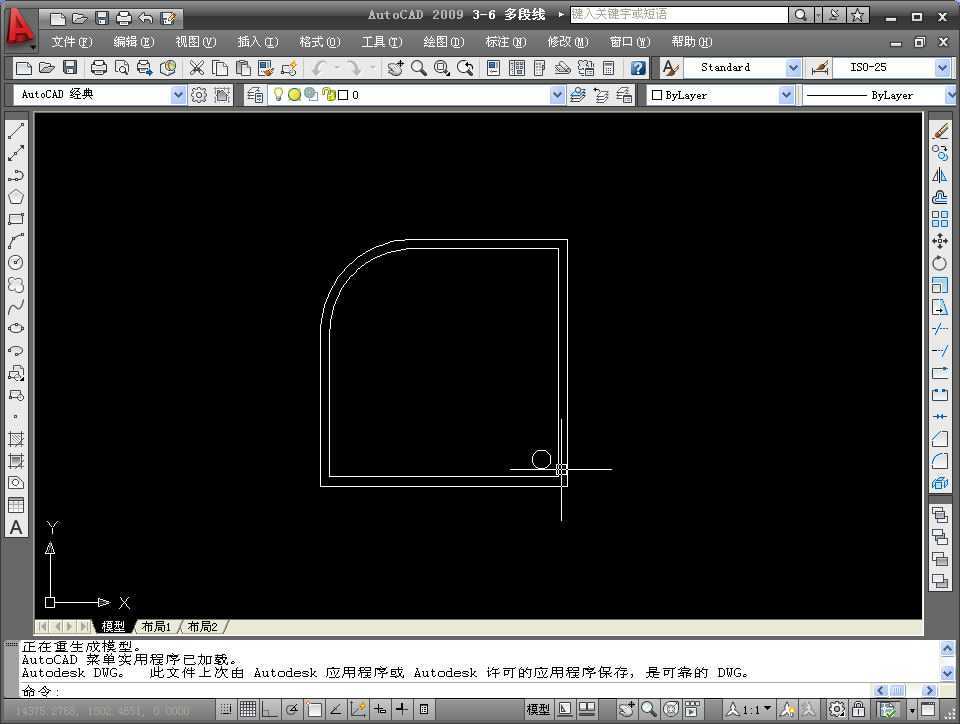The image size is (960, 724).
Task: Select the Hatch tool
Action: [16, 439]
